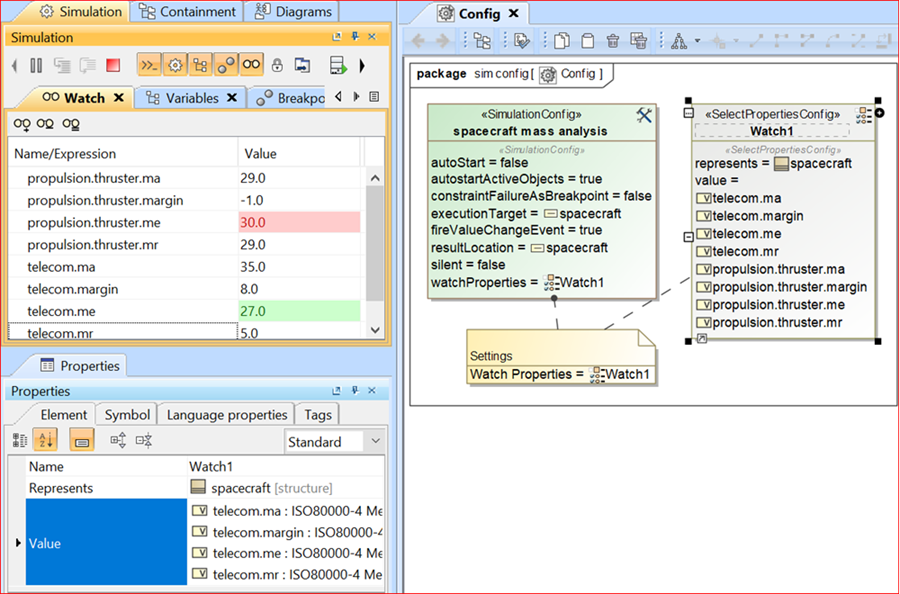Viewport: 900px width, 594px height.
Task: Toggle the Breakpoints pane button in toolbar
Action: [x=226, y=66]
